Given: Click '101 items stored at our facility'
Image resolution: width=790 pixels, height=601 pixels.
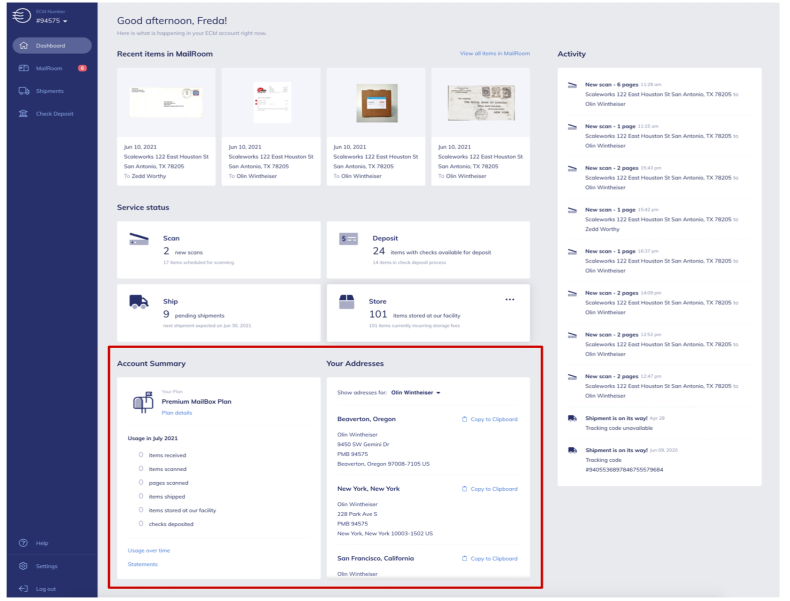Looking at the screenshot, I should 415,315.
